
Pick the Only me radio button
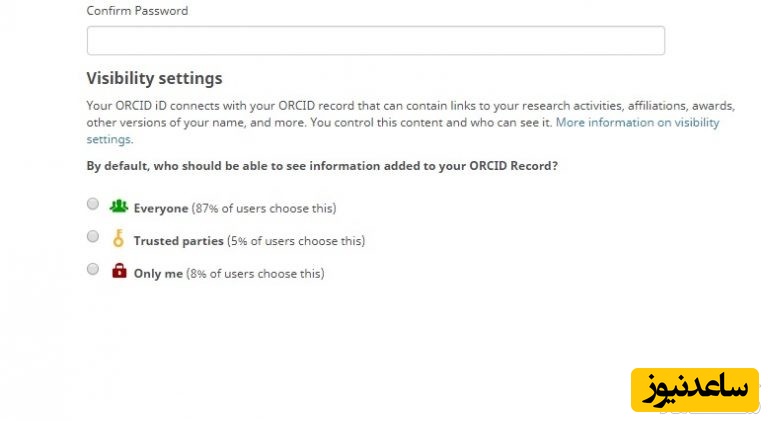[x=93, y=269]
